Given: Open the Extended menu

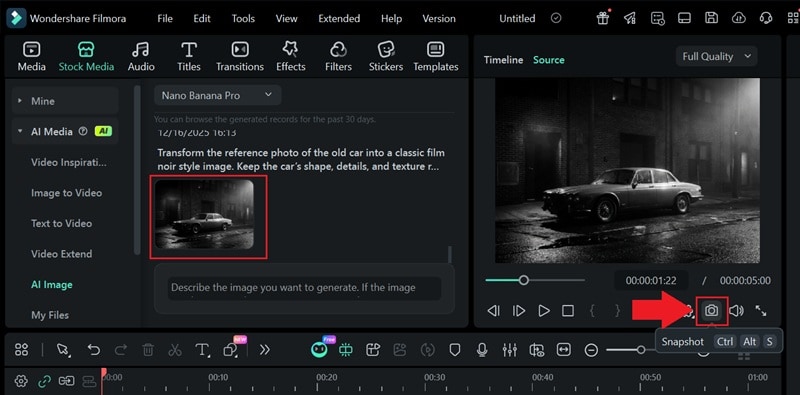Looking at the screenshot, I should click(x=339, y=18).
